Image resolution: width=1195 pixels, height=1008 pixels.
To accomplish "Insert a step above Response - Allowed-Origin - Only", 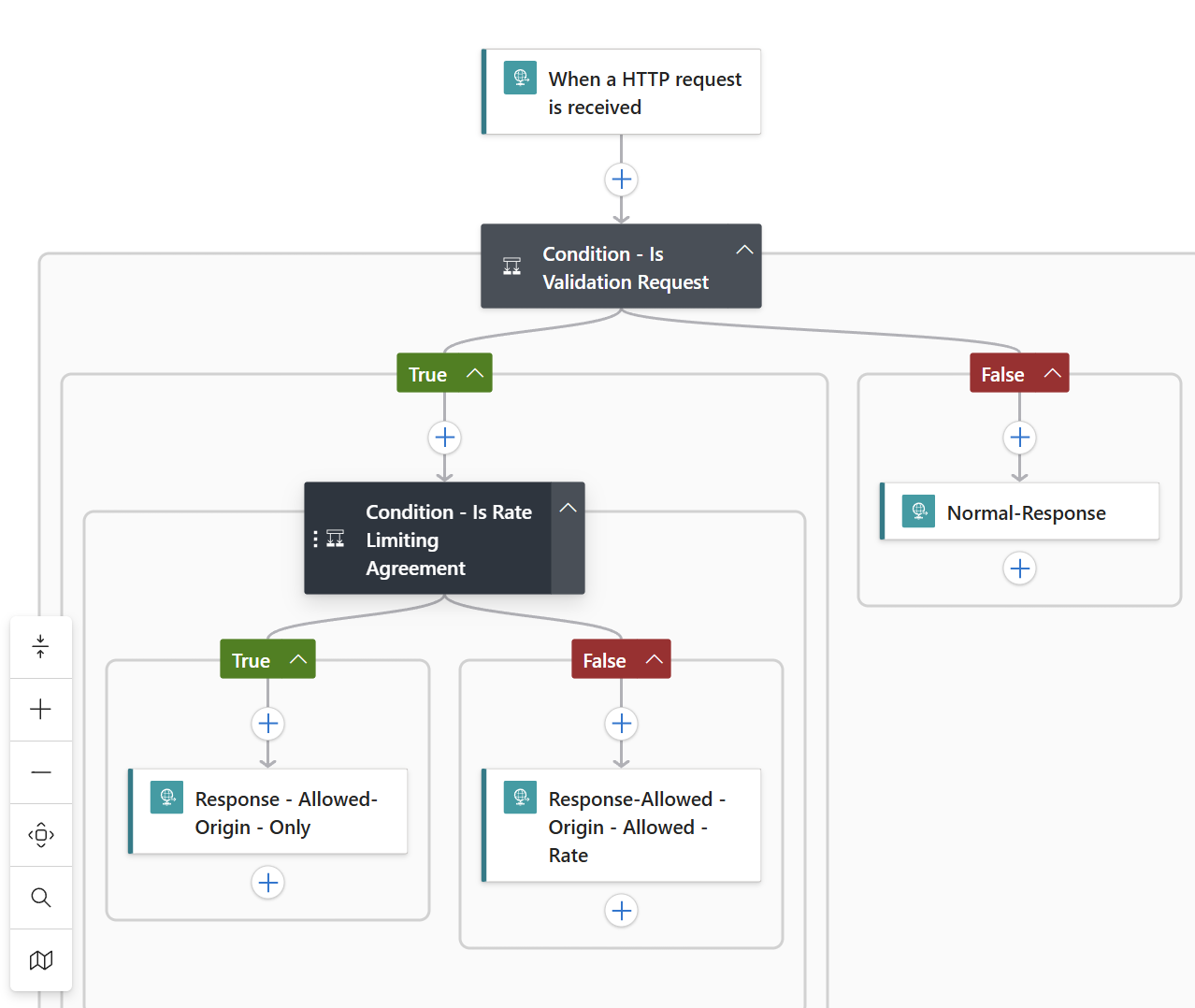I will [267, 723].
